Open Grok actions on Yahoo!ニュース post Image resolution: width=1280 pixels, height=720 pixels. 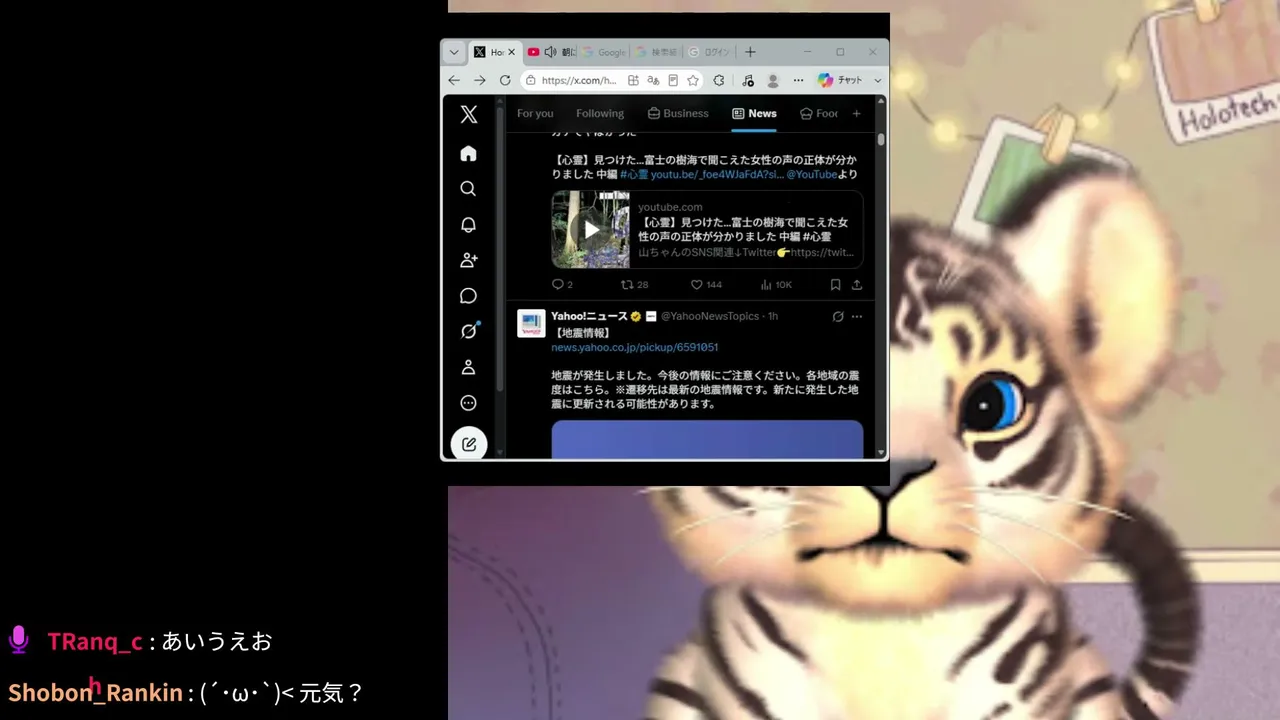(x=838, y=317)
